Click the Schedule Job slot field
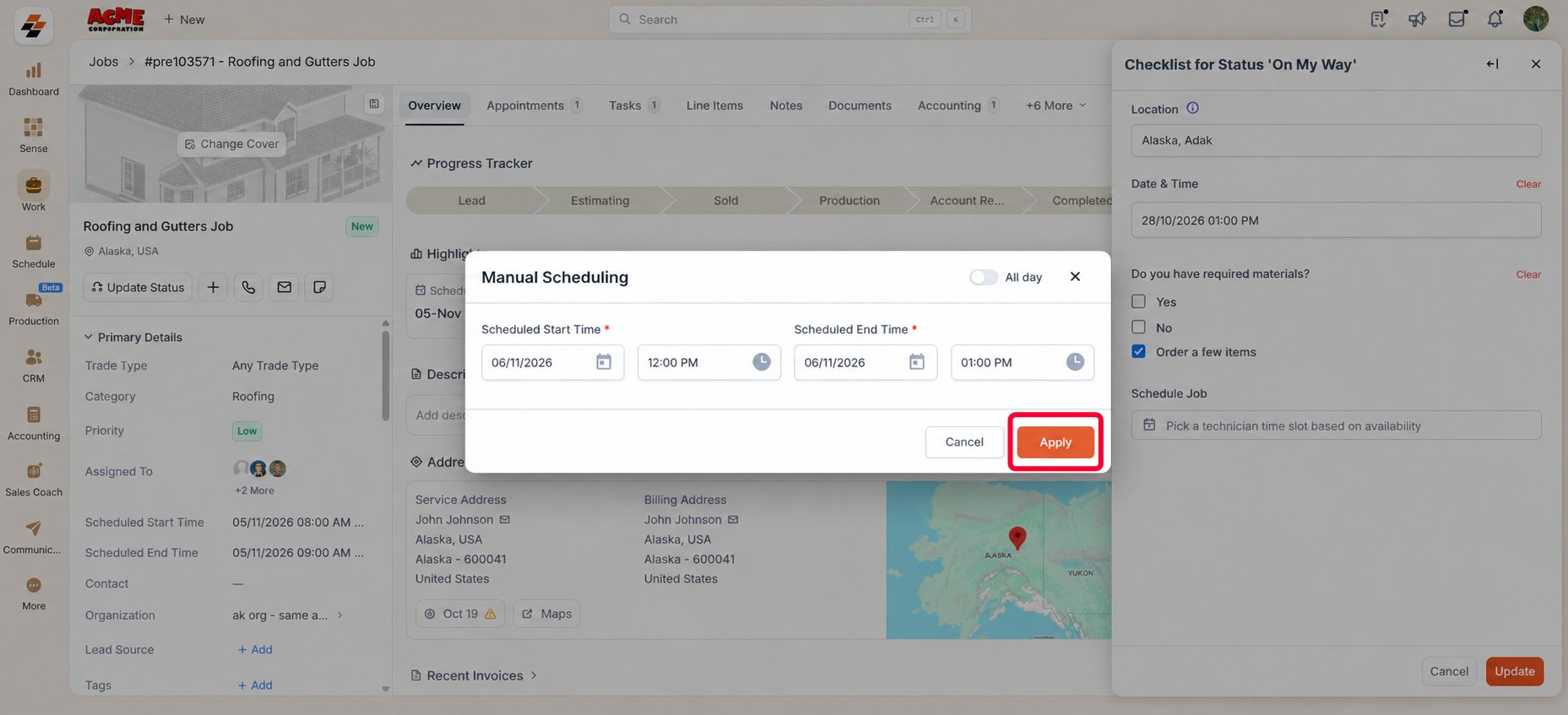 click(x=1336, y=425)
